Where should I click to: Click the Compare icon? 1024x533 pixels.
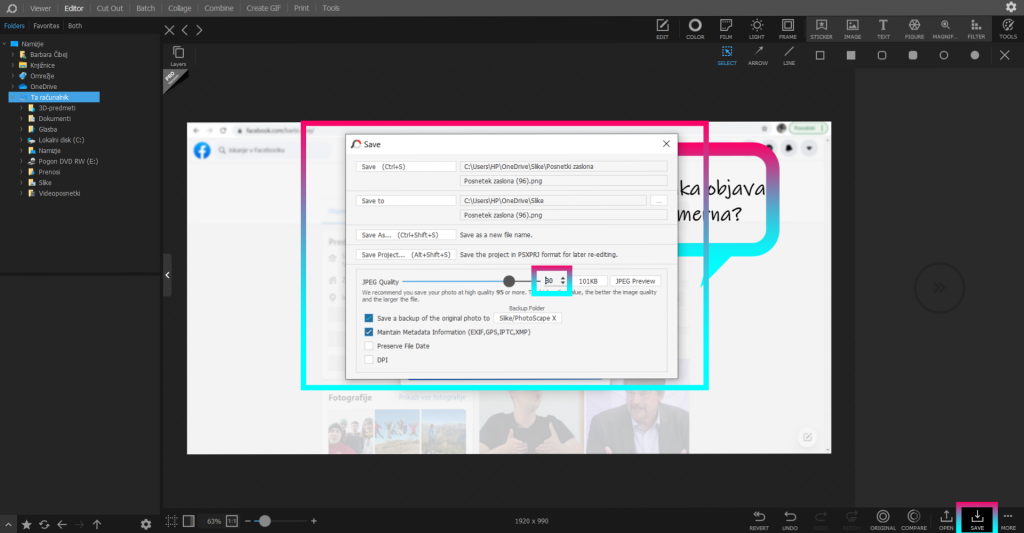pos(914,520)
